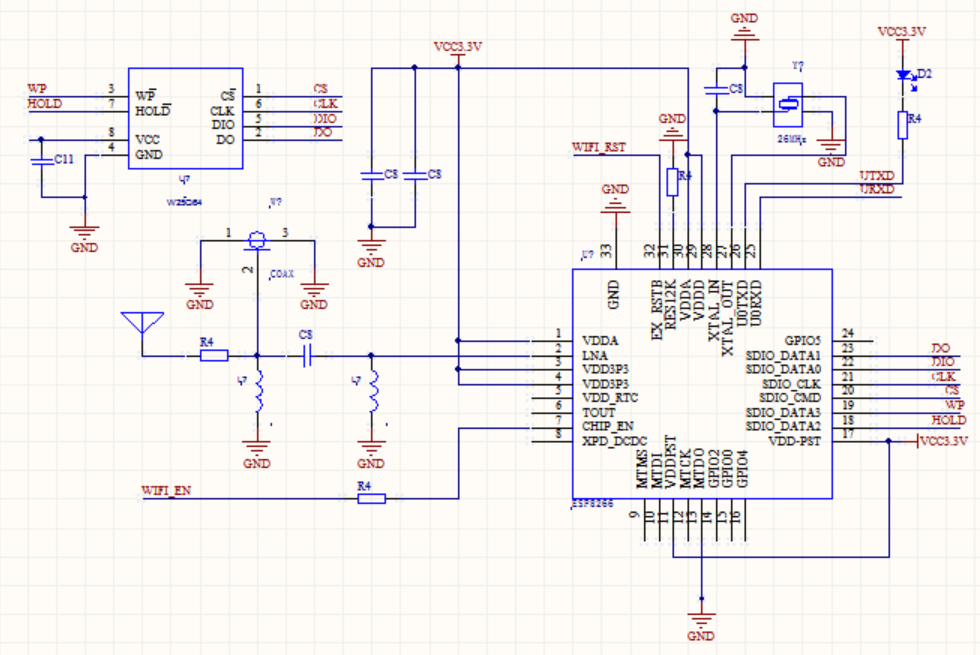Select the UTXD net label
Screen dimensions: 980x655
pyautogui.click(x=878, y=177)
